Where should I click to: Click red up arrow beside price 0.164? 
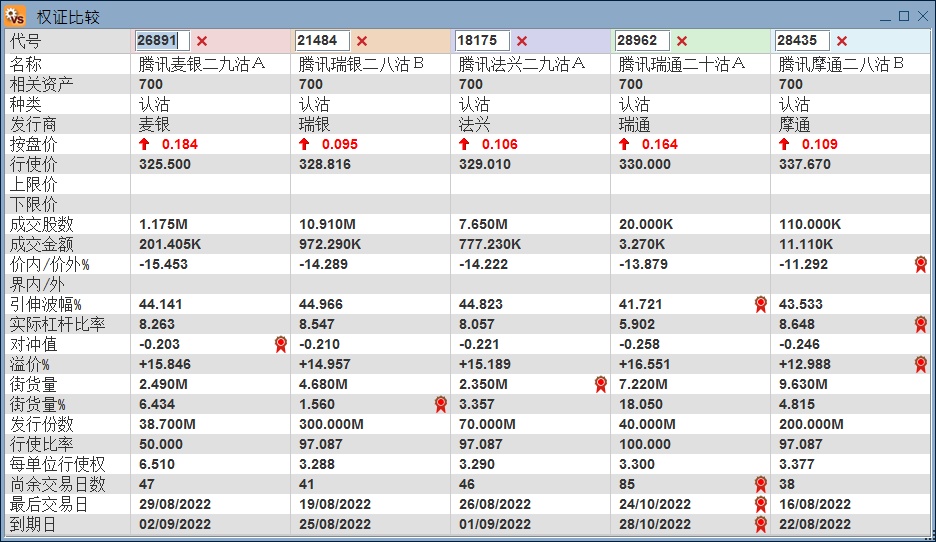(x=624, y=144)
